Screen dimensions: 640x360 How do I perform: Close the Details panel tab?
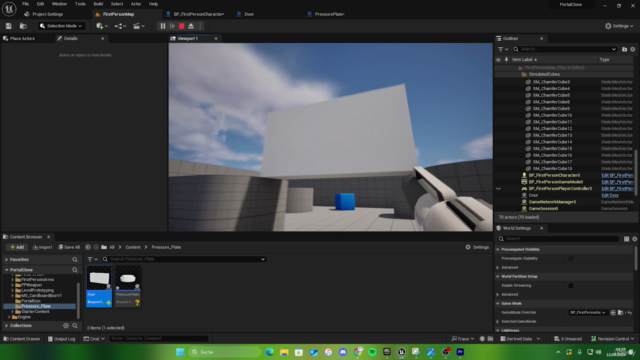(x=102, y=38)
